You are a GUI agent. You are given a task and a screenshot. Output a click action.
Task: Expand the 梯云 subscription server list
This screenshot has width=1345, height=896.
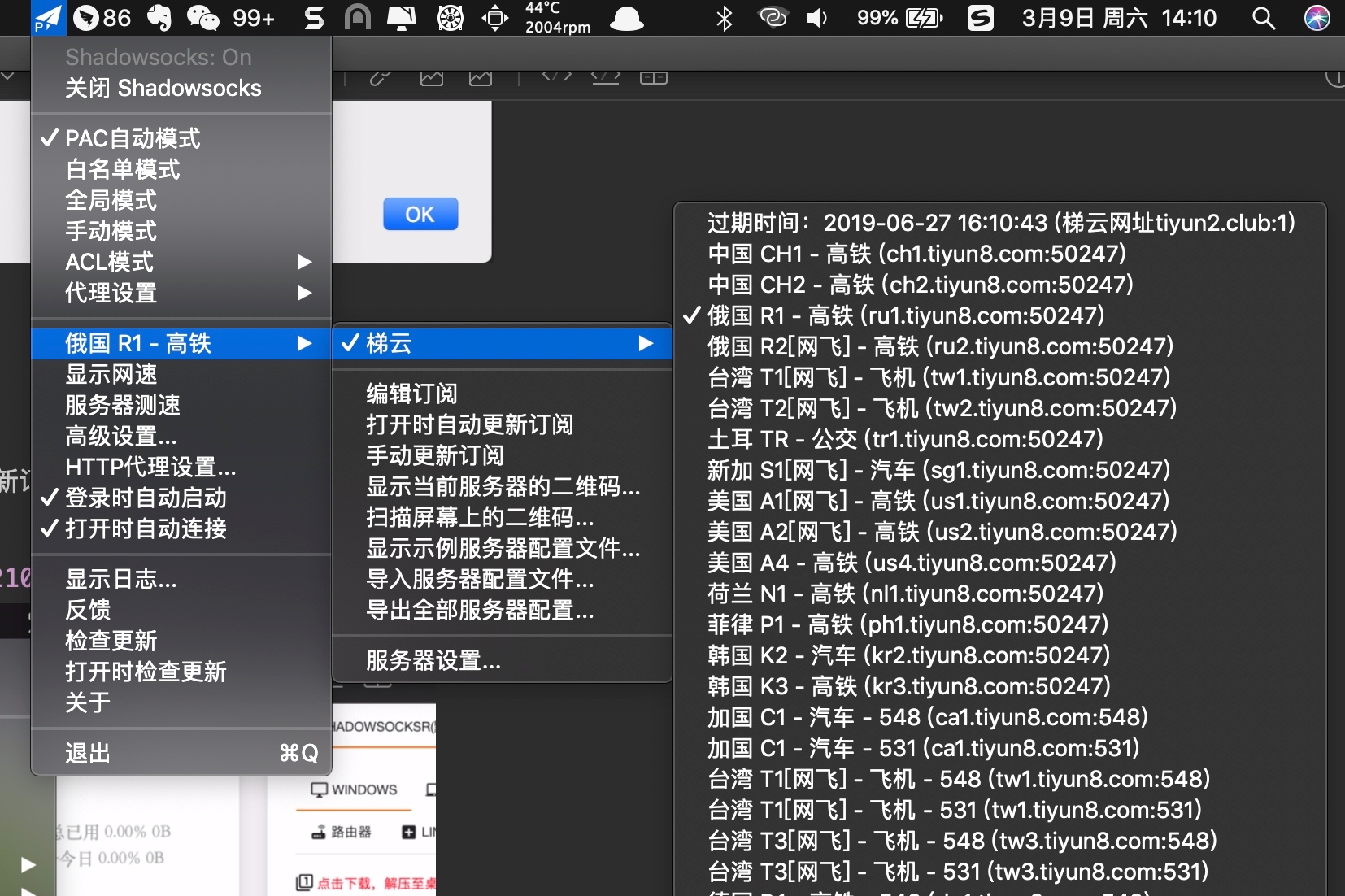(502, 343)
